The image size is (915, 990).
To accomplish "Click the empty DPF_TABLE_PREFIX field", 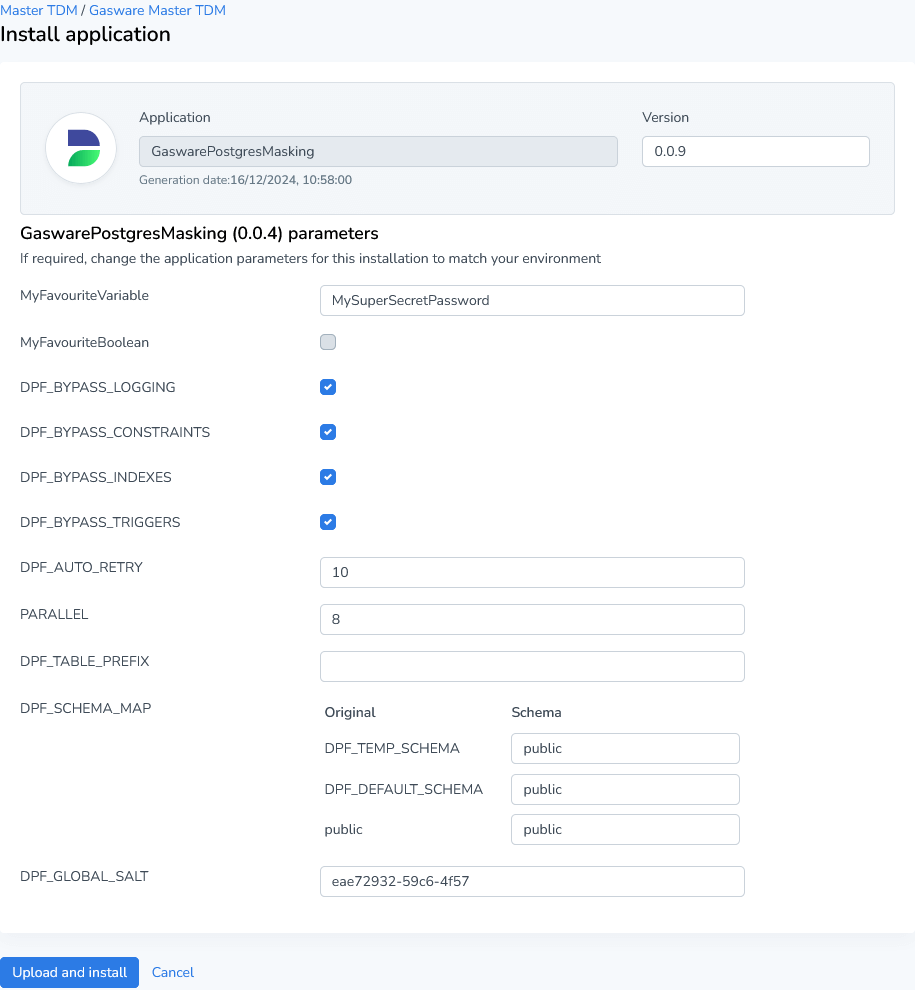I will point(531,666).
